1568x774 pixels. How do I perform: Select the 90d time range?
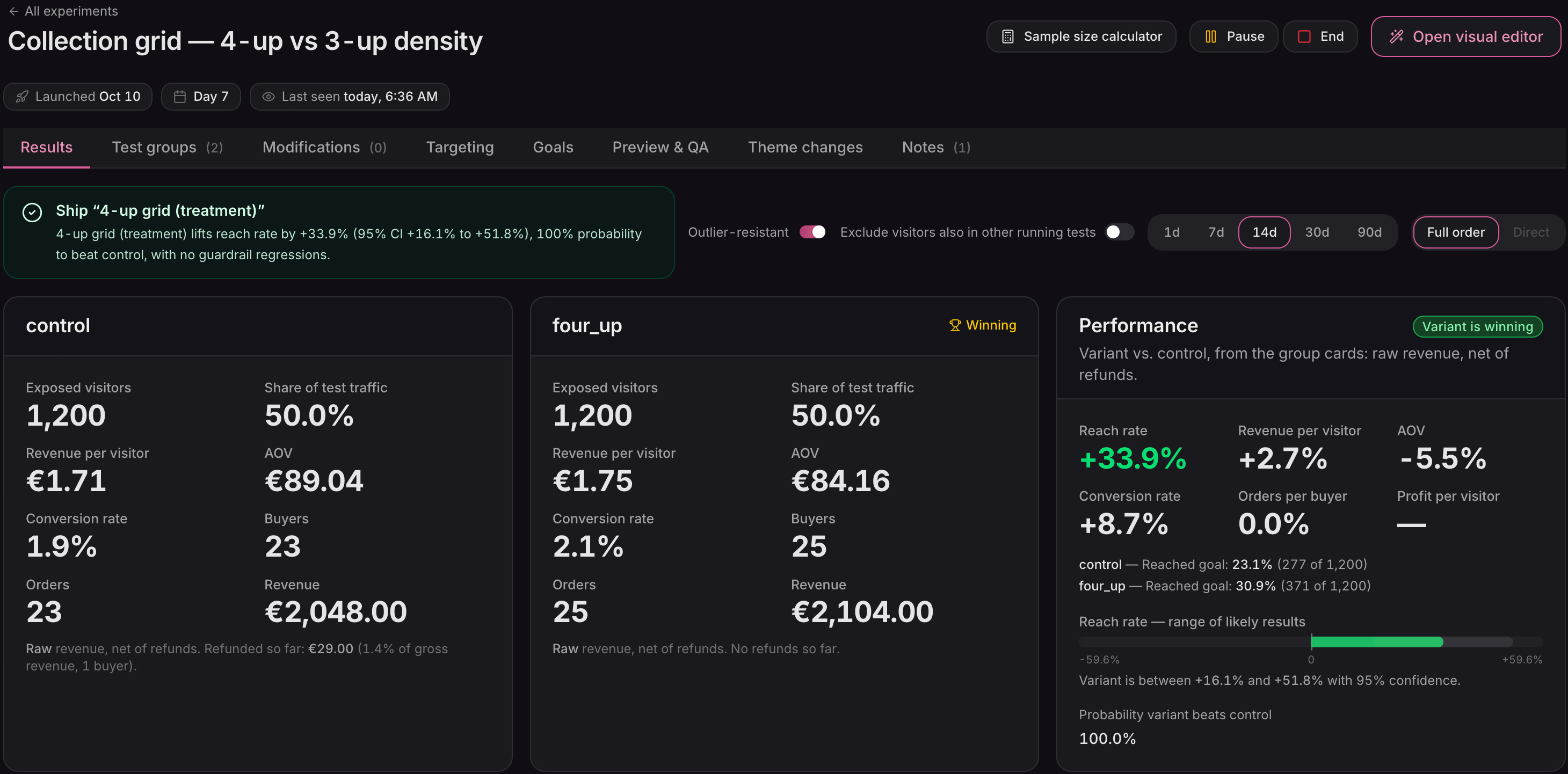[x=1369, y=232]
